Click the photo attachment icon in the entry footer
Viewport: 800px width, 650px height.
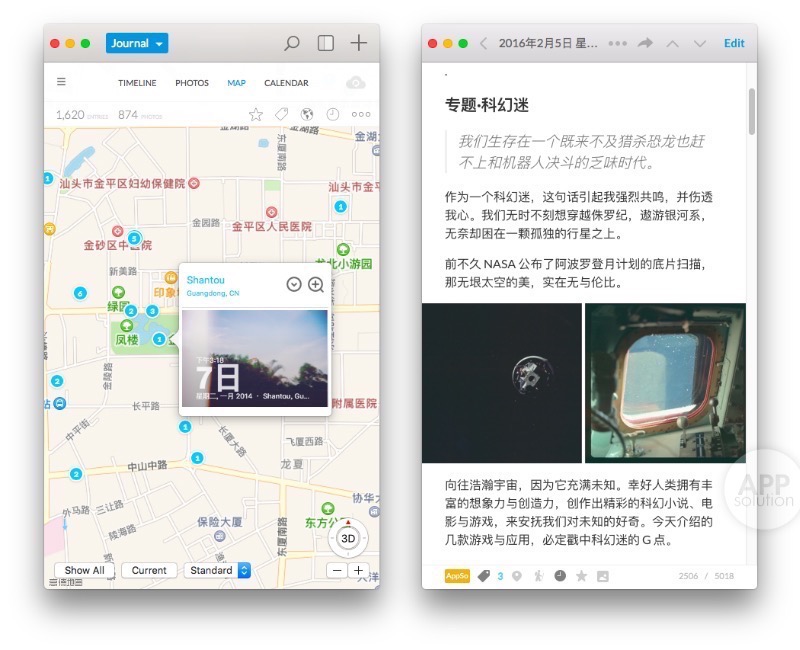(x=602, y=576)
